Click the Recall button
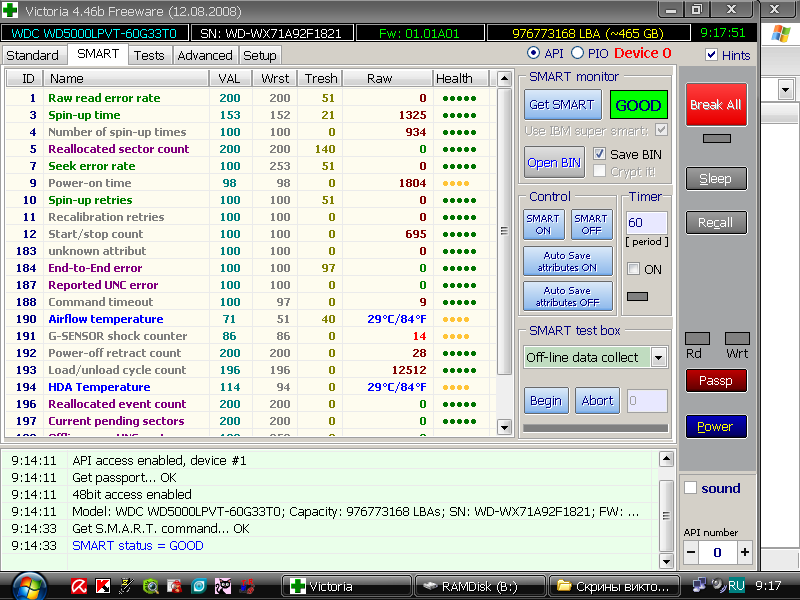 [716, 223]
